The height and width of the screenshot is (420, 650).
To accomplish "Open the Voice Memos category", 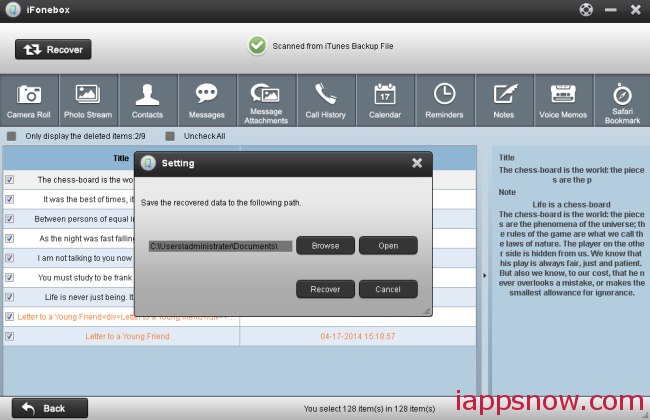I will pos(562,101).
